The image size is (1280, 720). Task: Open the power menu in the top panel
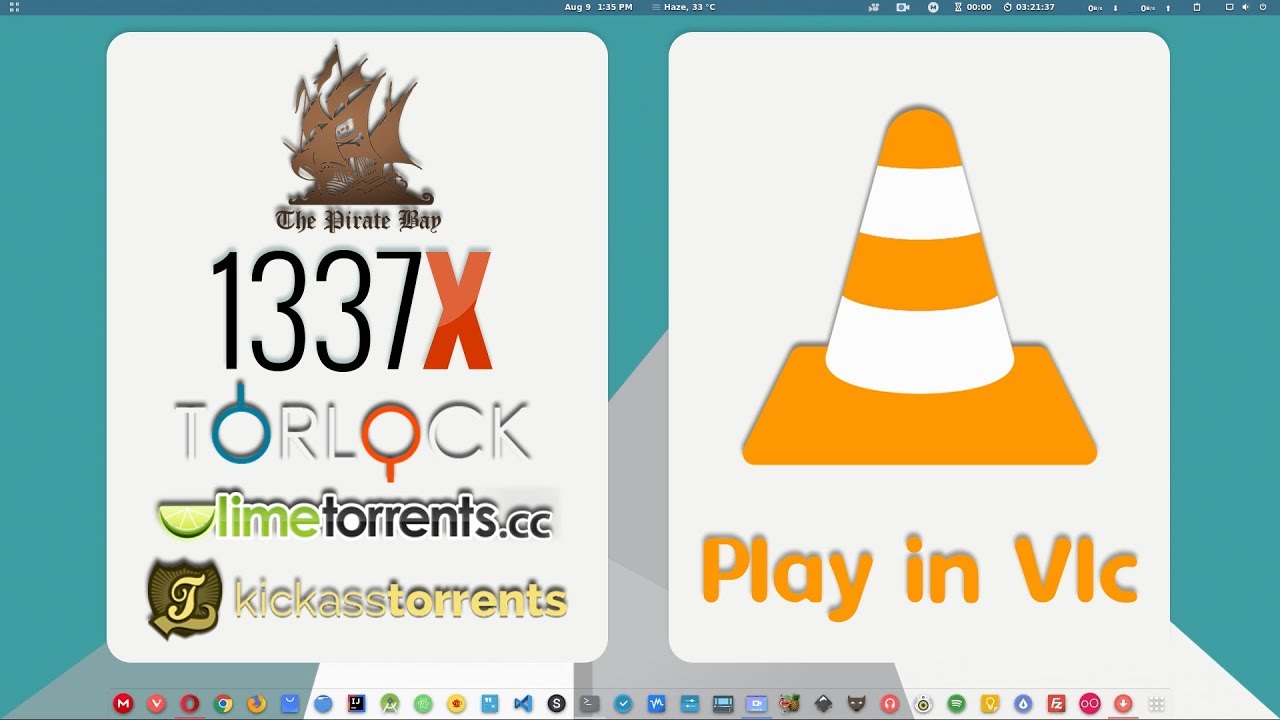pos(1264,7)
